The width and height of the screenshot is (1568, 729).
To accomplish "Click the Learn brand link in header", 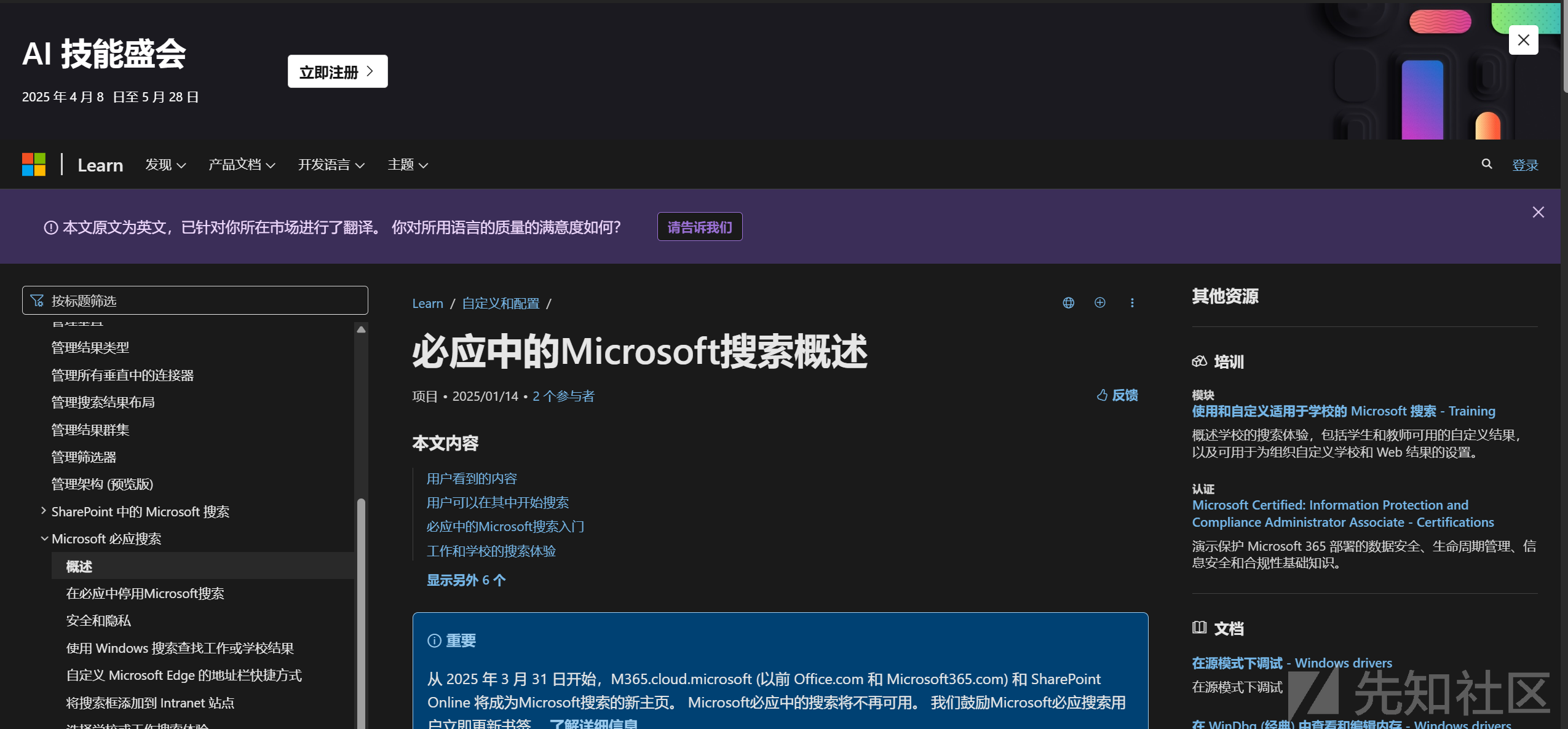I will point(100,165).
